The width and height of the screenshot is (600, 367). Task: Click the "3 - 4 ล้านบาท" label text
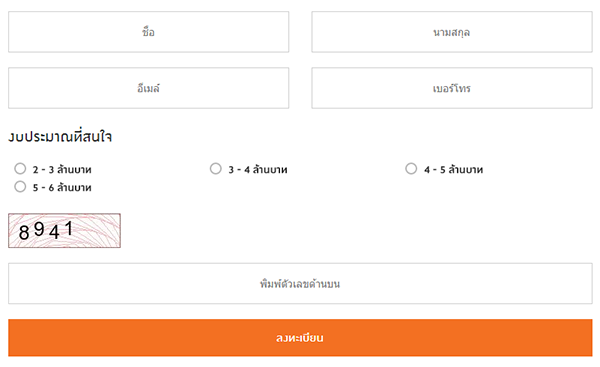pos(258,169)
